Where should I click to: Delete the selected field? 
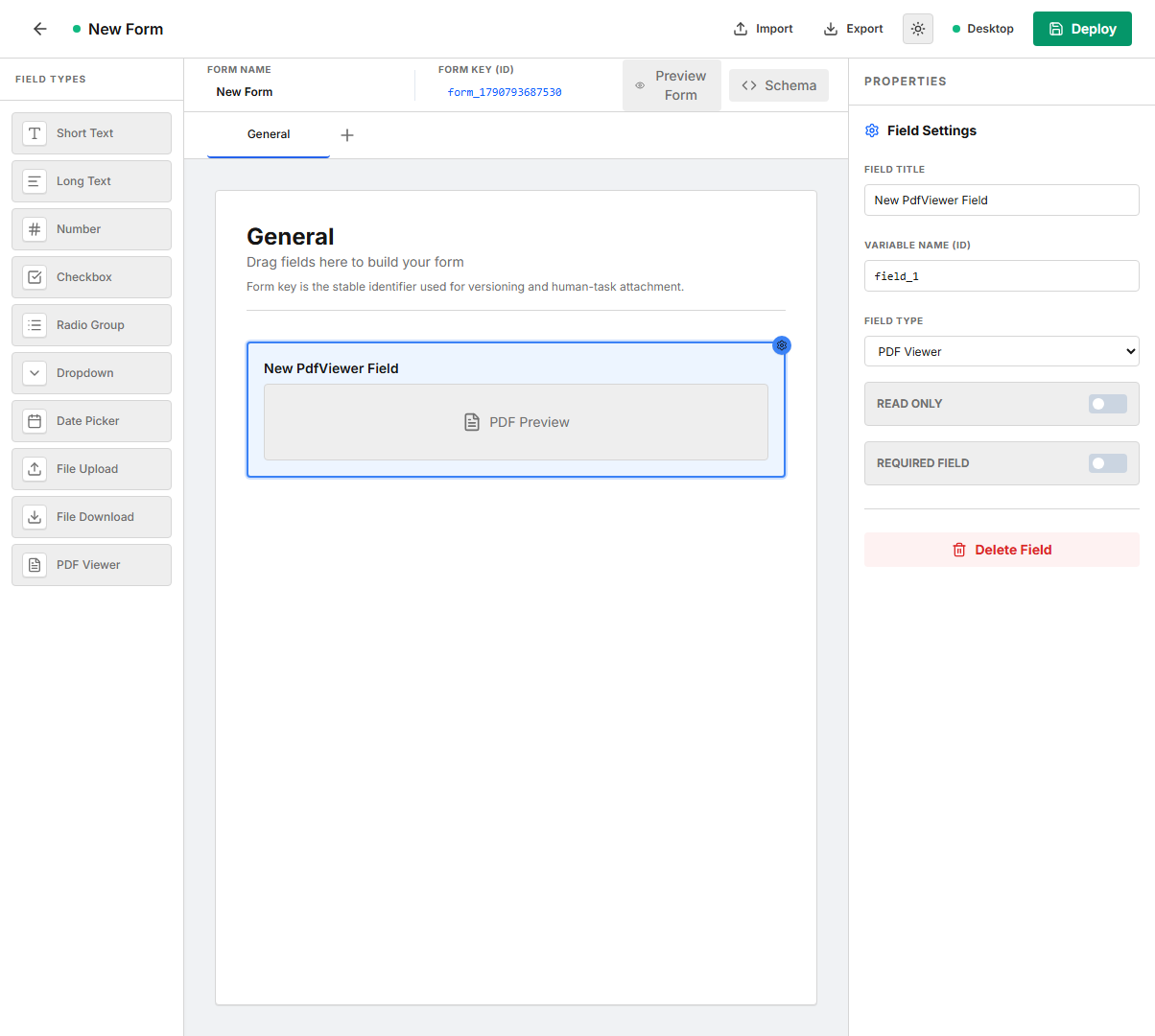[x=1002, y=550]
